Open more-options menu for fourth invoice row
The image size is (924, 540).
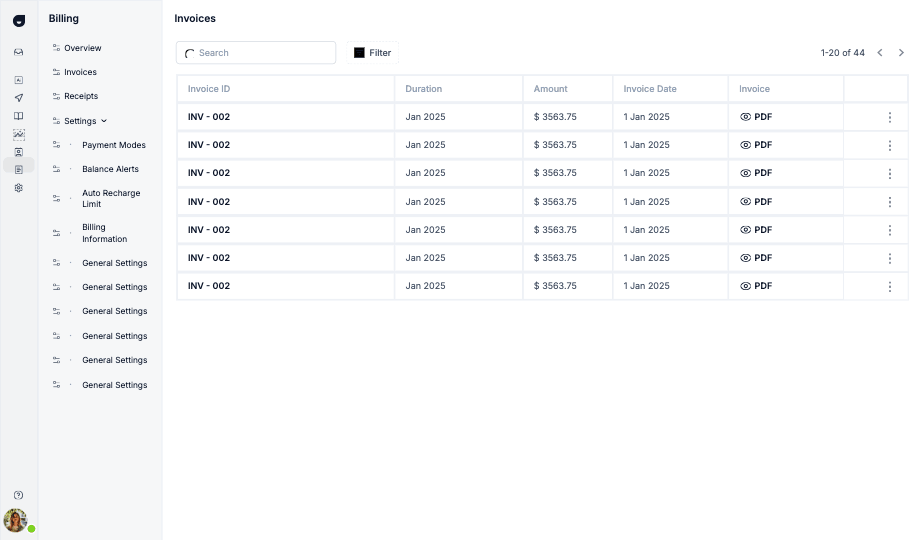point(890,202)
